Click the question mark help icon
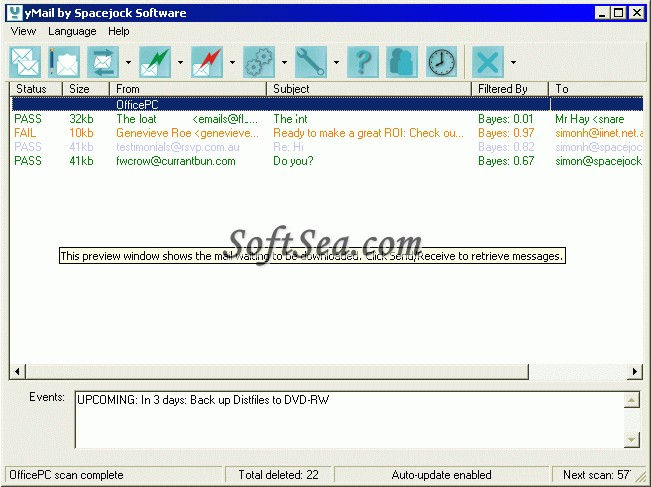651x487 pixels. [363, 62]
